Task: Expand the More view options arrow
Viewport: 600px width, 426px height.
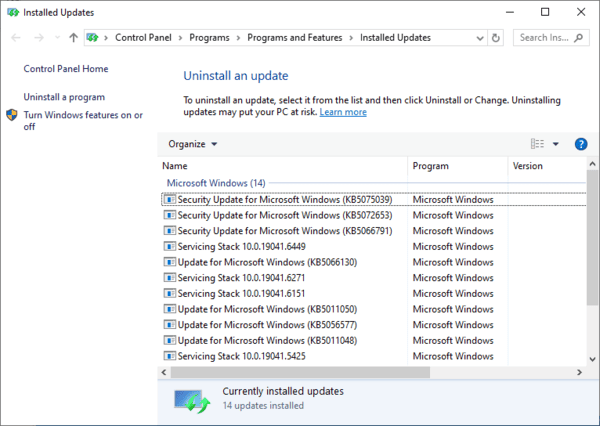Action: tap(556, 144)
